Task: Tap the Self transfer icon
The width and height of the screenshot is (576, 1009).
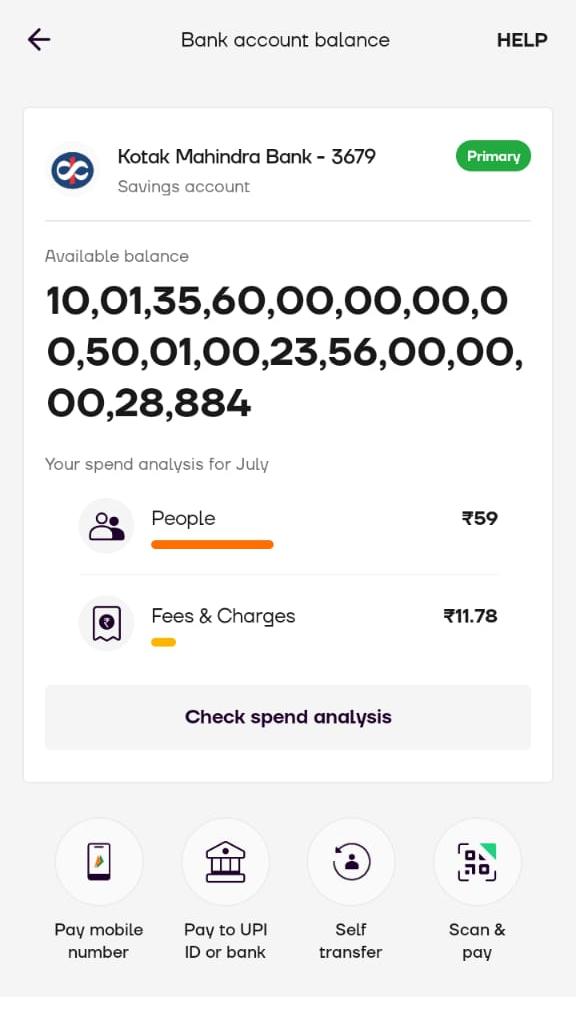Action: tap(351, 862)
